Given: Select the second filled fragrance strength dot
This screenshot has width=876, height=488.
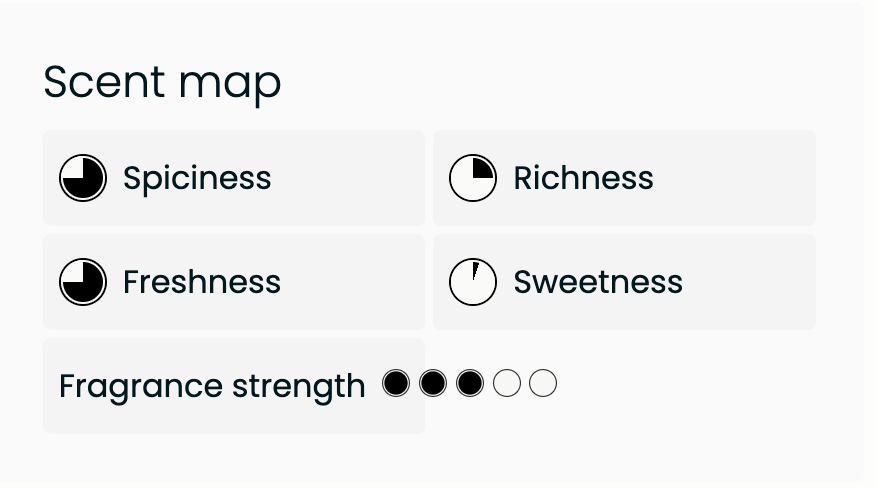Looking at the screenshot, I should [x=433, y=383].
